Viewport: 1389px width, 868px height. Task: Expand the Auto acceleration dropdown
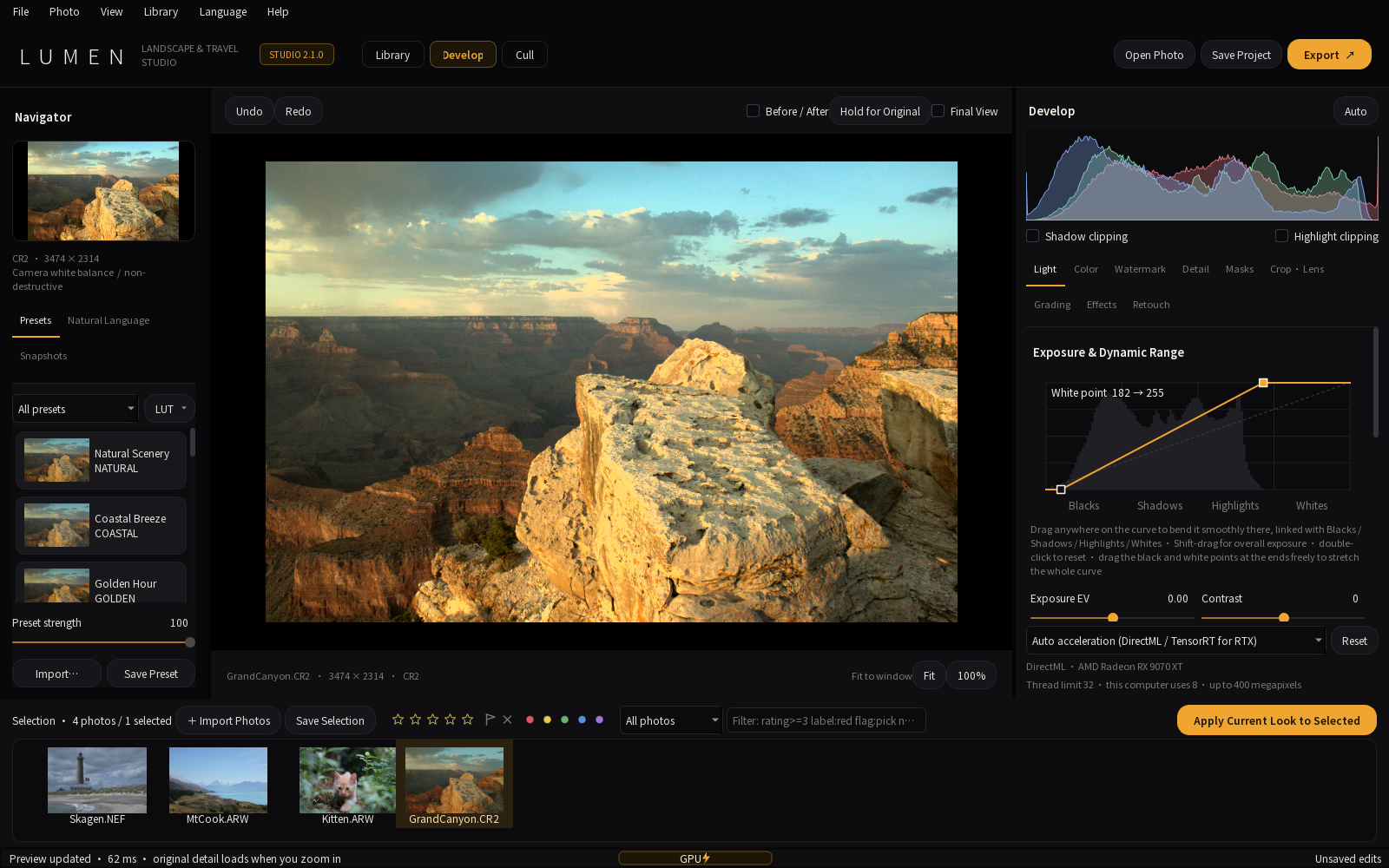(1175, 641)
